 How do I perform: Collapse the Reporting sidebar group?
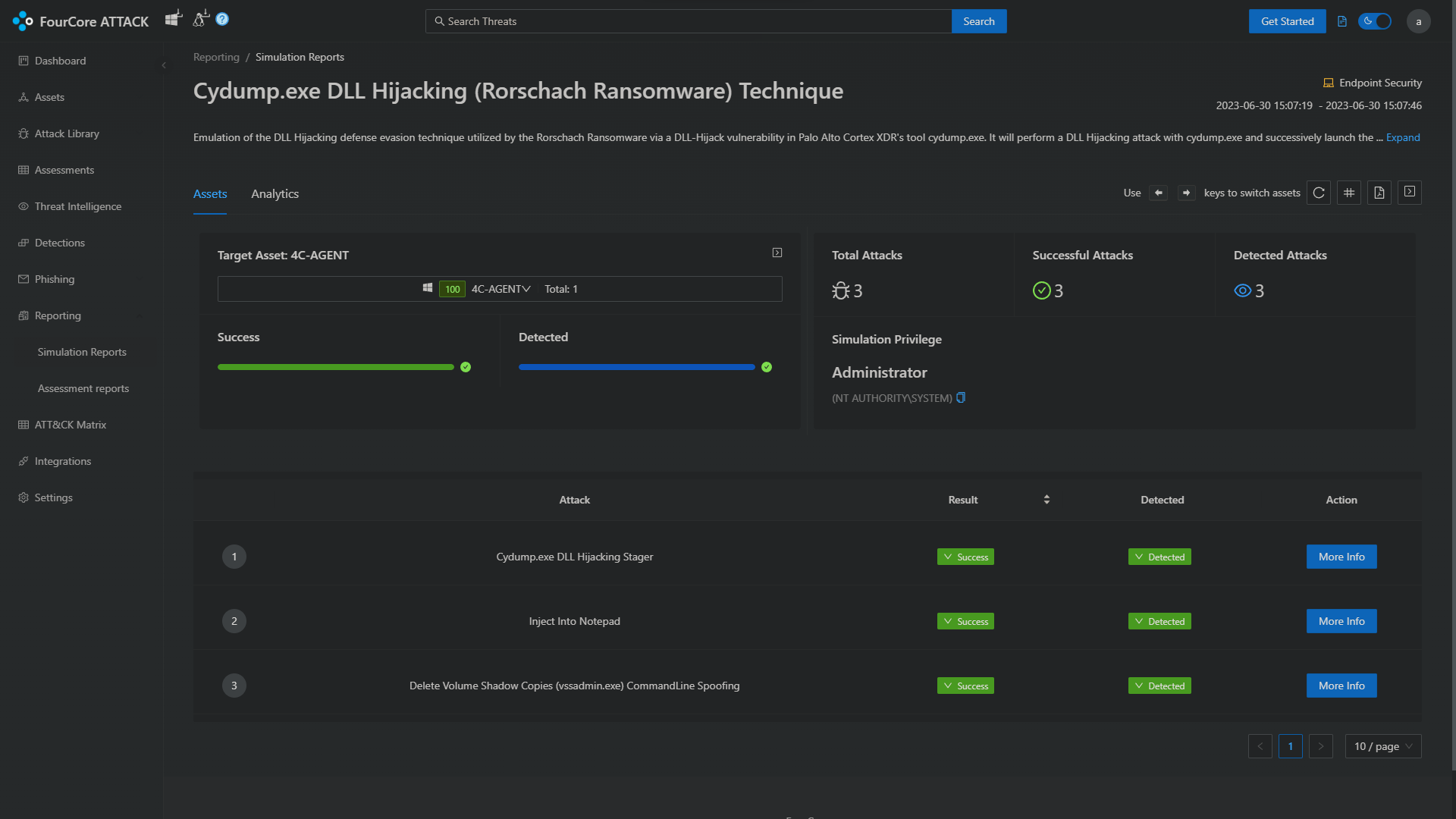[82, 315]
